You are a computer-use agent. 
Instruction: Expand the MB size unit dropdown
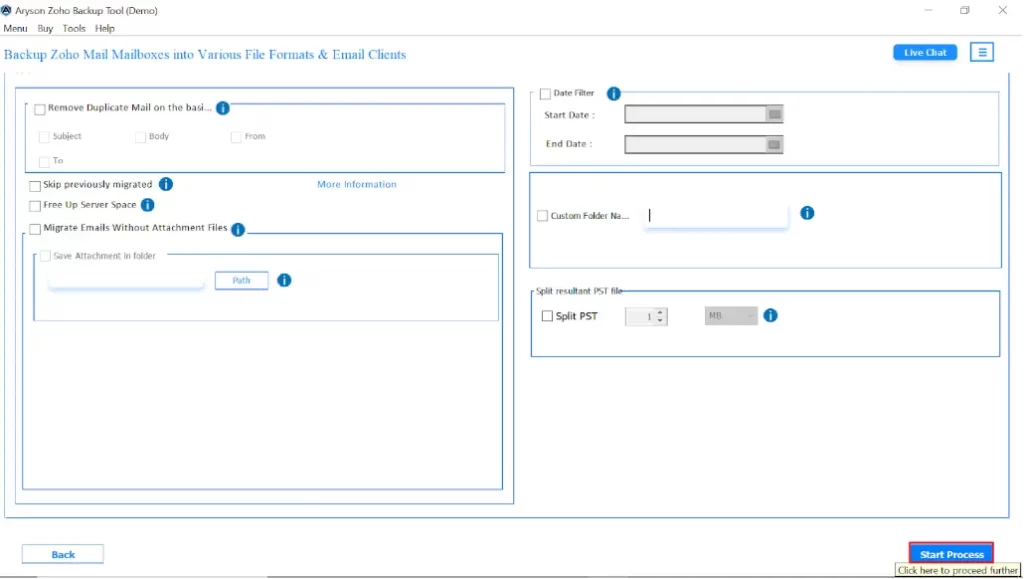tap(731, 316)
